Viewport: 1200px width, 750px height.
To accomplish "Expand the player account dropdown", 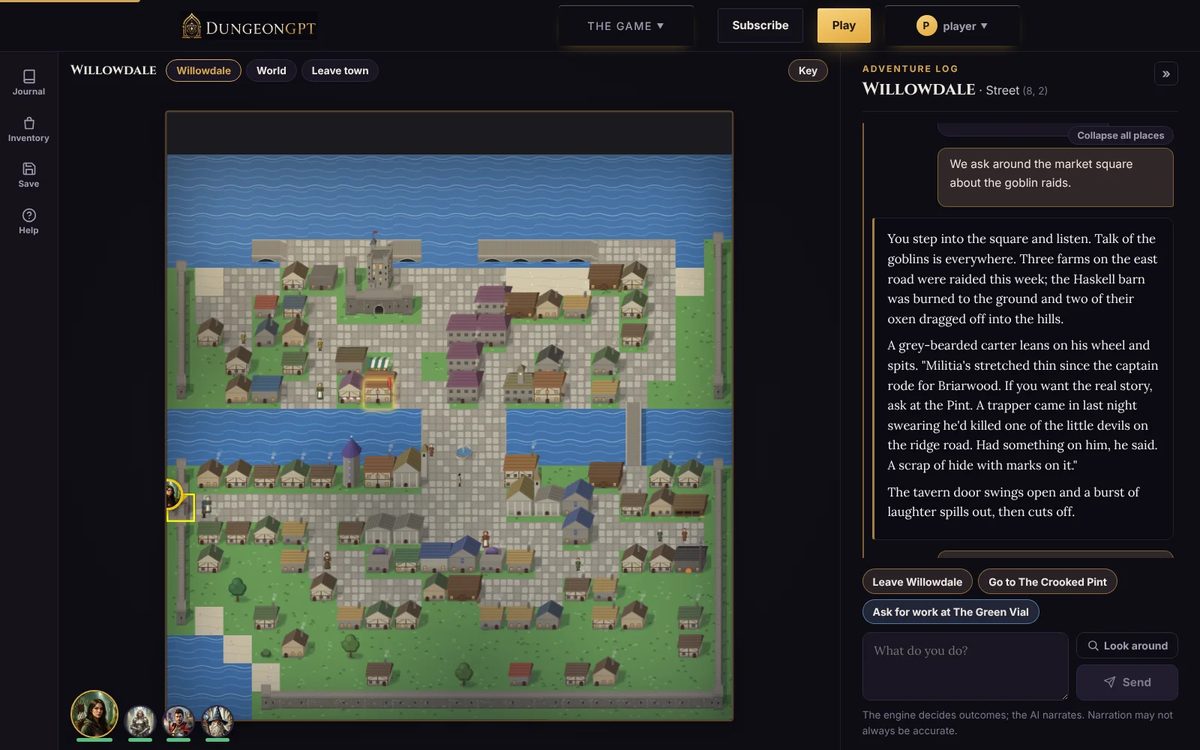I will pyautogui.click(x=952, y=26).
